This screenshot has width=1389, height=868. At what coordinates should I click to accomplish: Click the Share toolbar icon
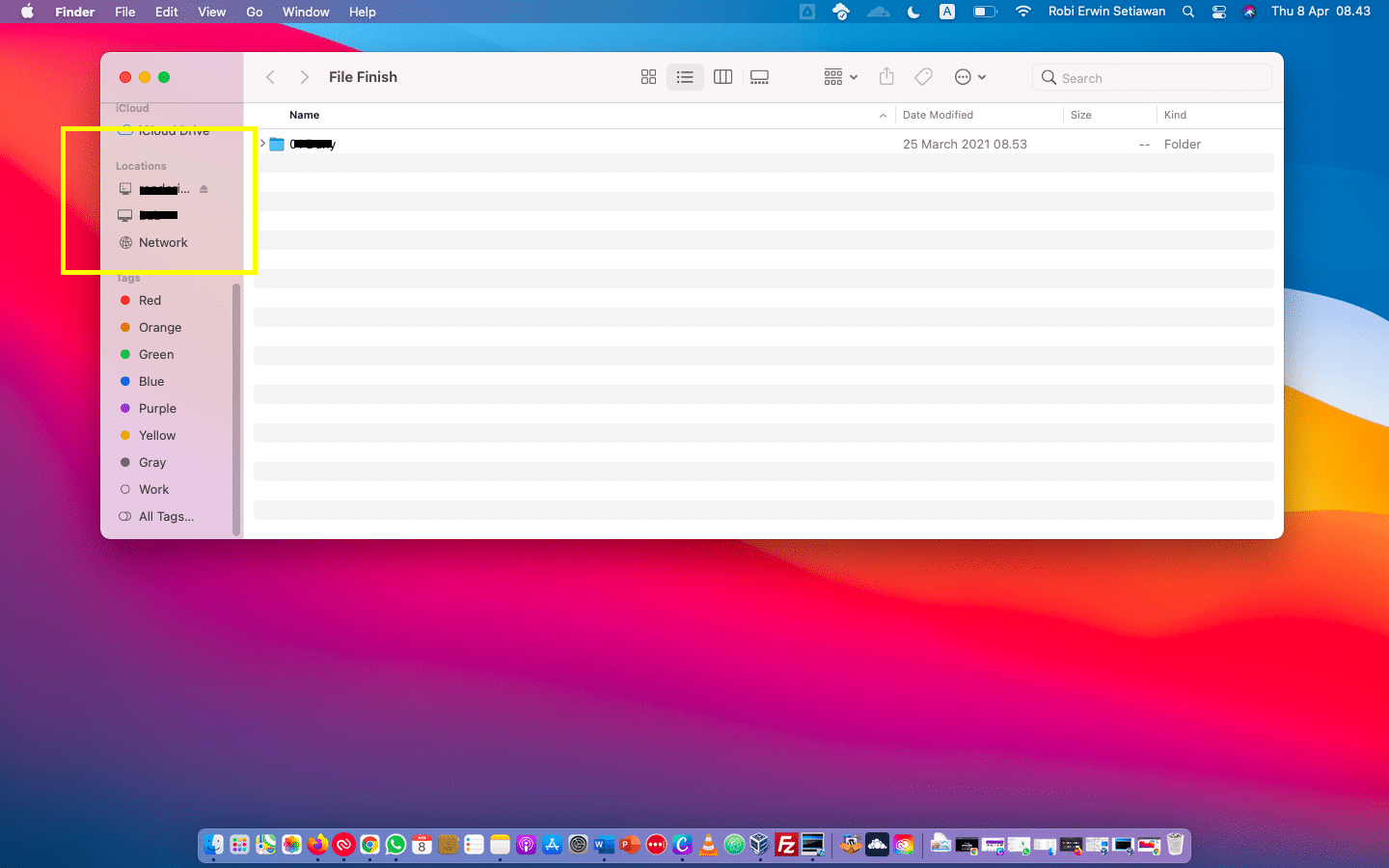pyautogui.click(x=886, y=77)
